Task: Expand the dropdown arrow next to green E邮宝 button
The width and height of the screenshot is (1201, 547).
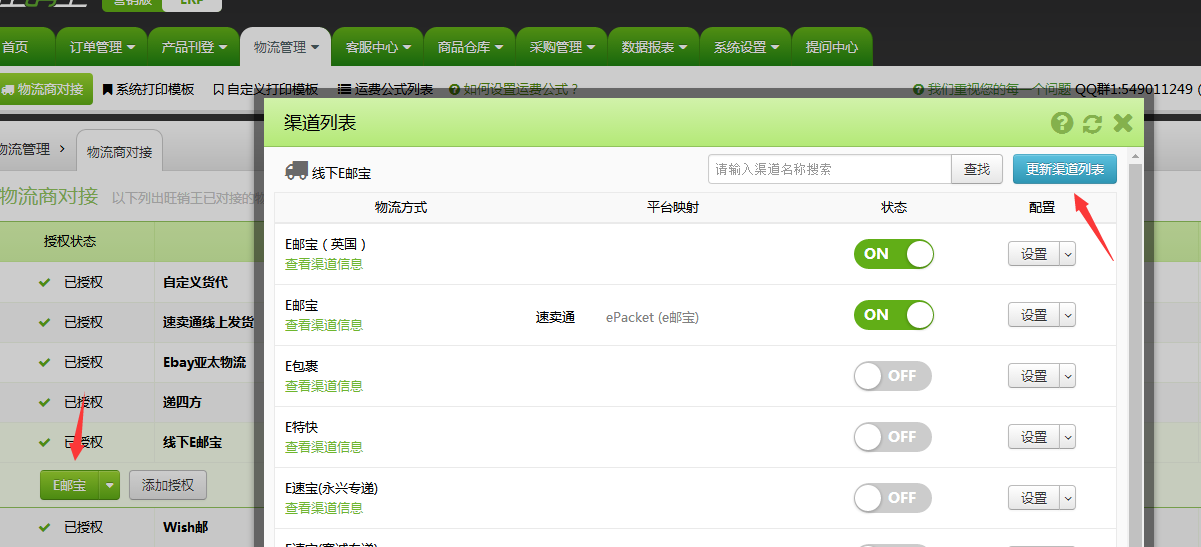Action: pos(110,486)
